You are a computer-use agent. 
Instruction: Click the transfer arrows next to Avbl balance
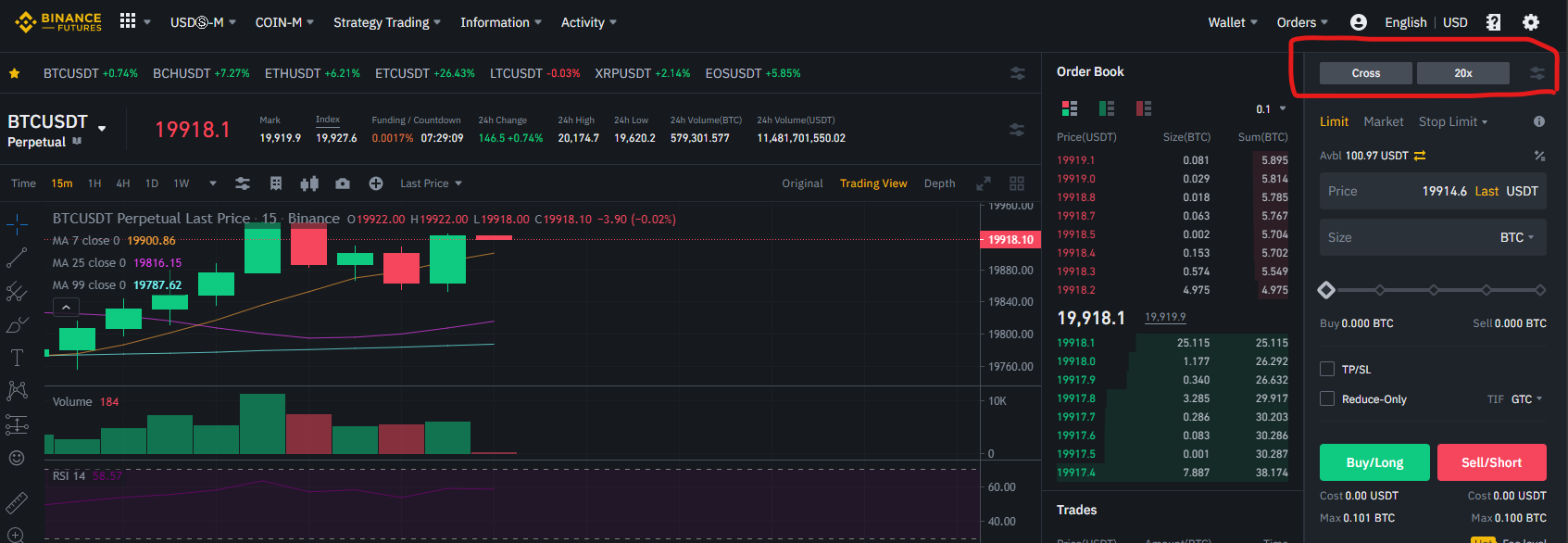[1420, 156]
